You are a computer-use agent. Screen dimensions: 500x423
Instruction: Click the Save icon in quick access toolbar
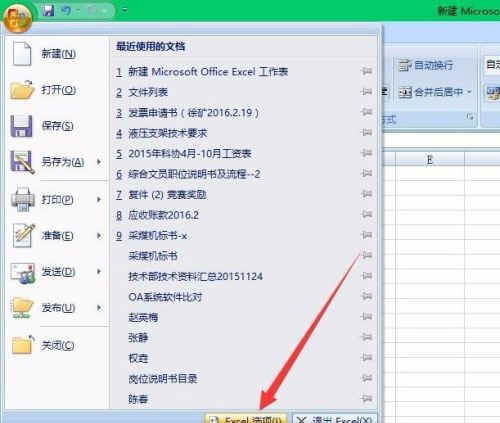pos(48,10)
